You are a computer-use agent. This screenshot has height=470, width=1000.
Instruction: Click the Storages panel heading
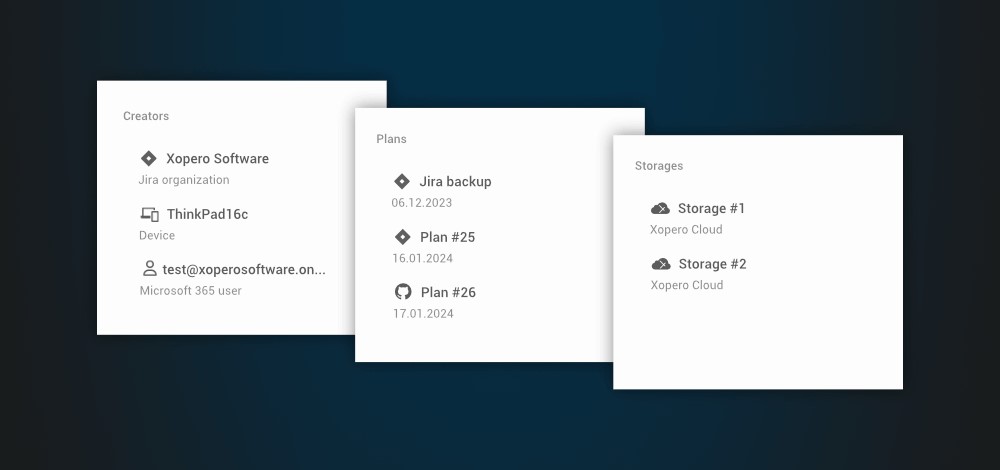(659, 166)
